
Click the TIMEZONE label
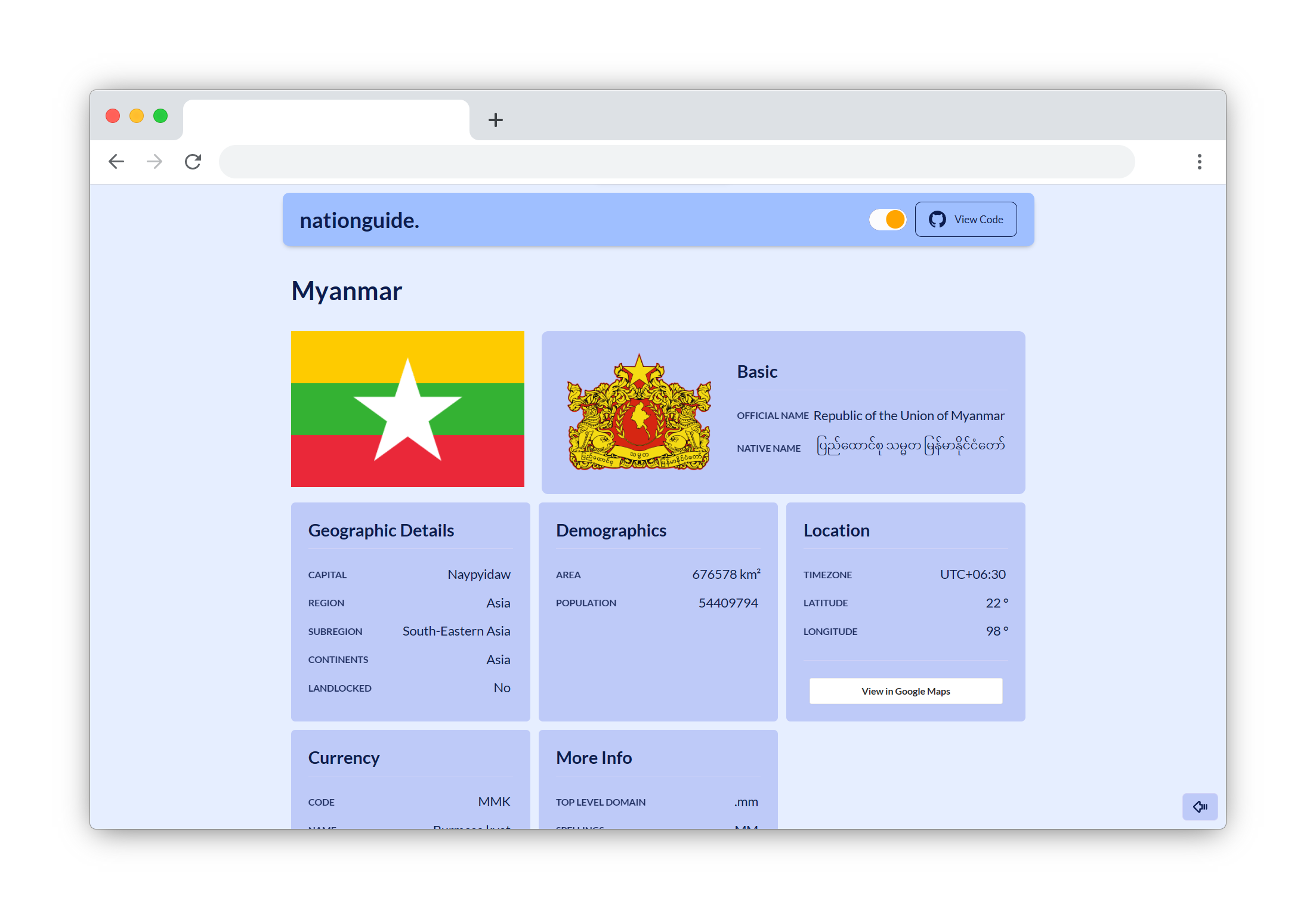tap(827, 575)
